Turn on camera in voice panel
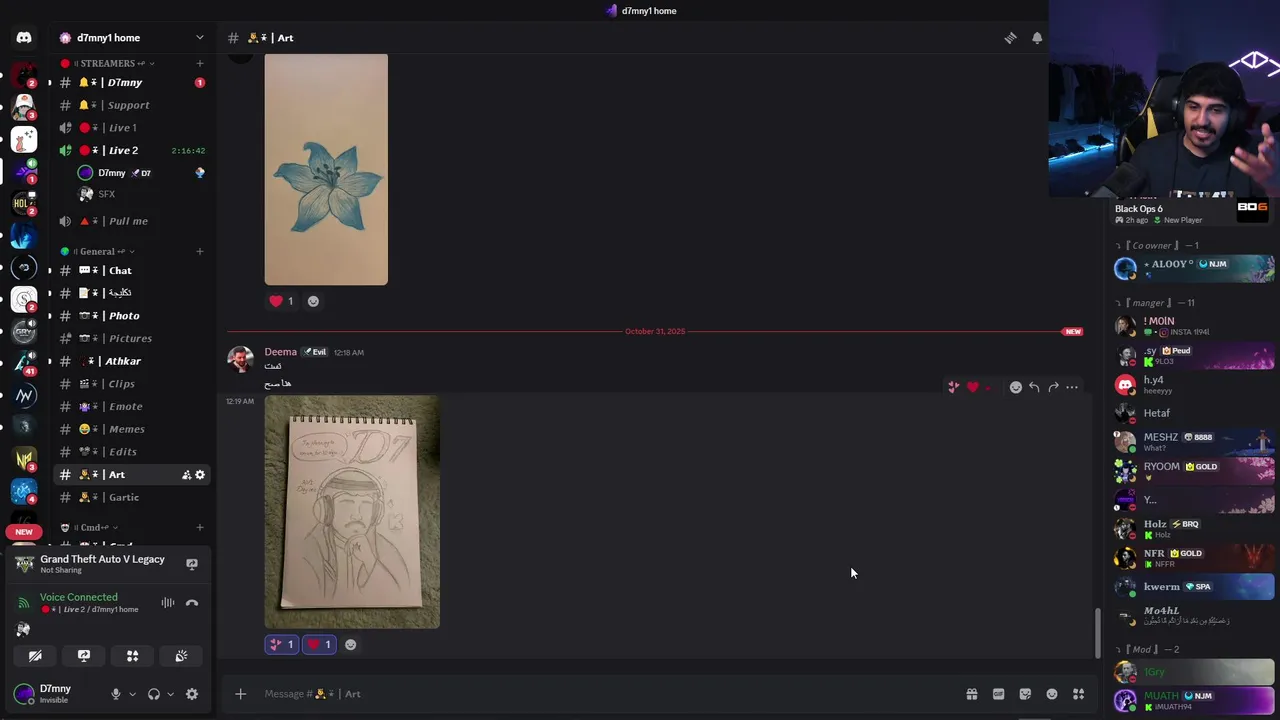 pos(35,656)
